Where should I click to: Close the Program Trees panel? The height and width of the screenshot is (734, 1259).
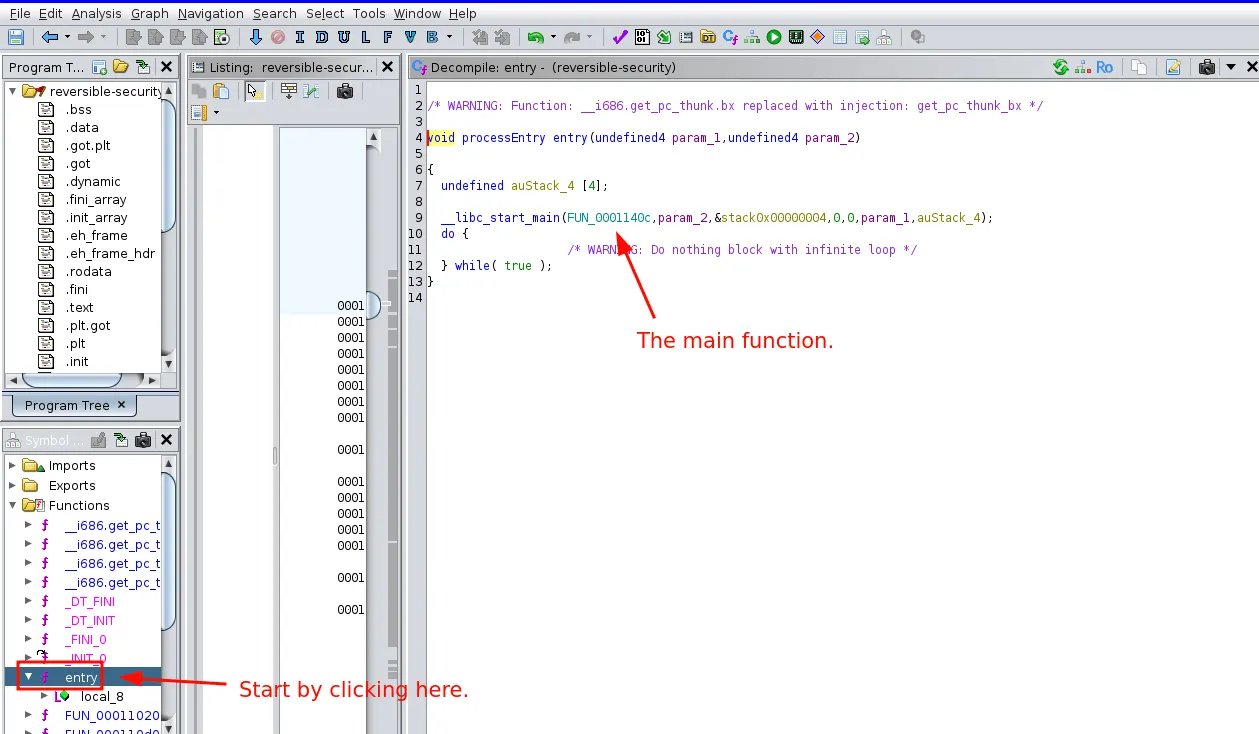click(167, 67)
